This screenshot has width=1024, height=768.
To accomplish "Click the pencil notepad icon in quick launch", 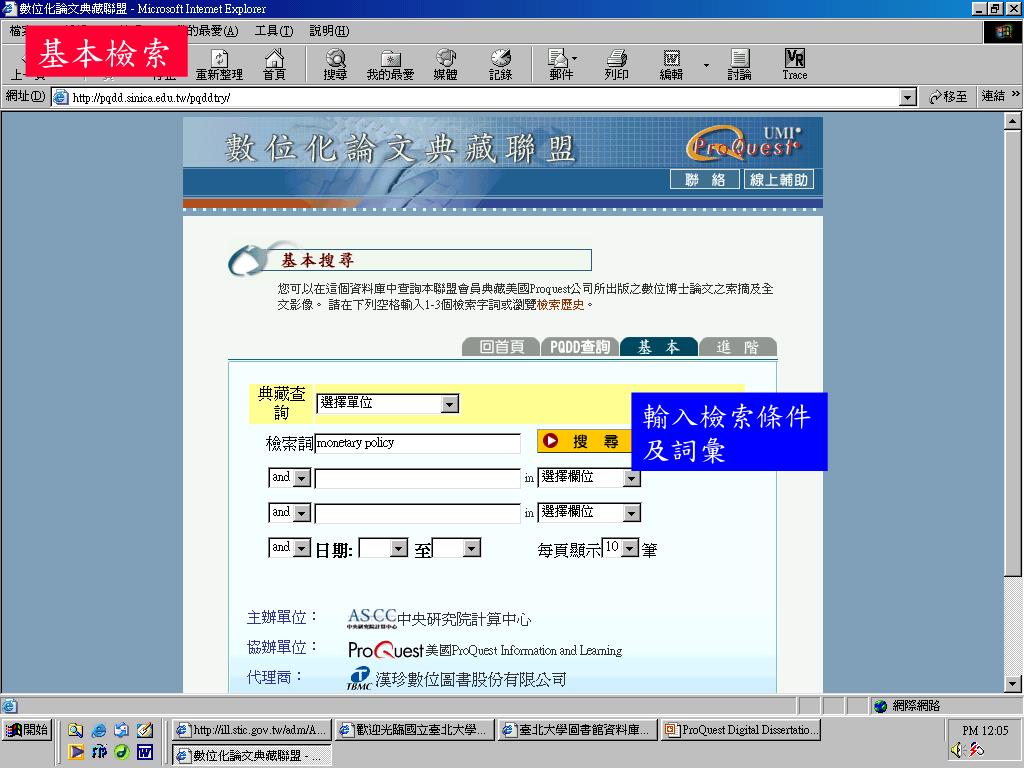I will 144,730.
